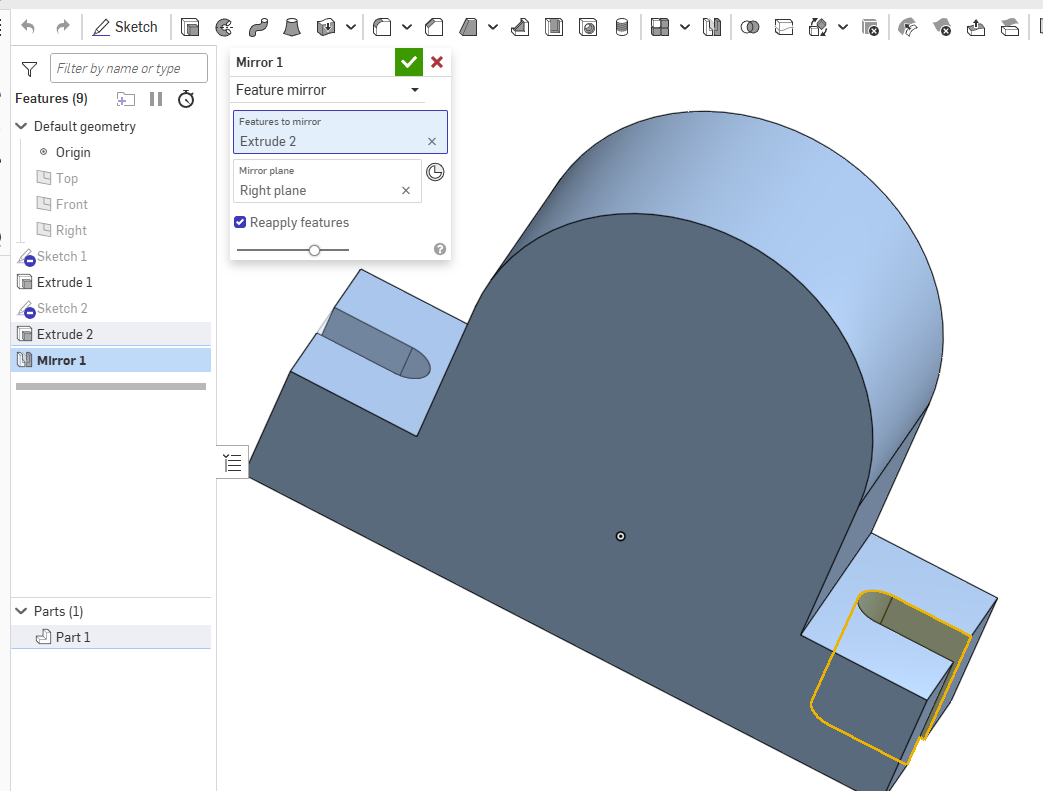Select the Extrude tool in toolbar

[190, 27]
